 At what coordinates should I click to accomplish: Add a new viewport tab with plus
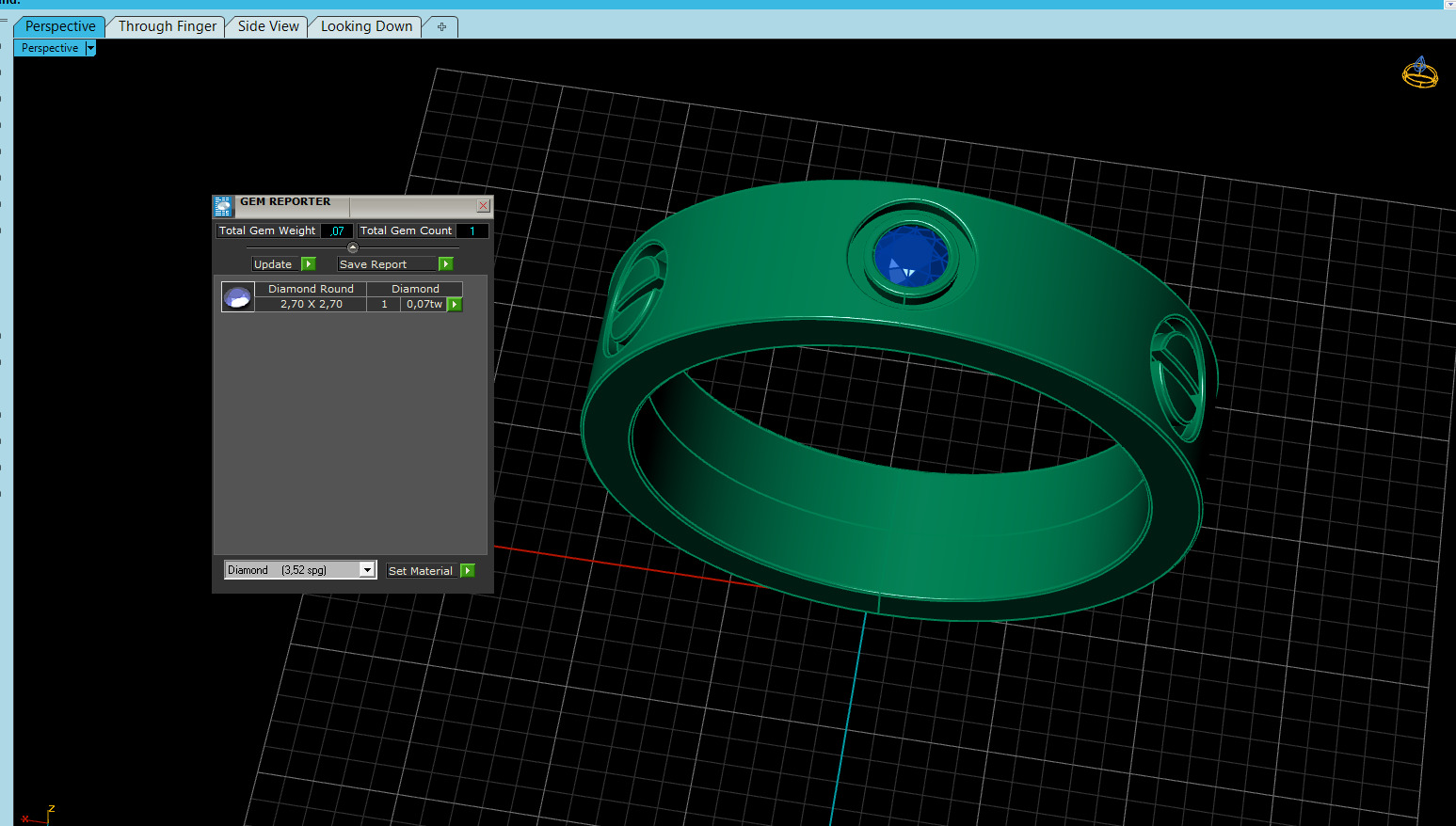coord(441,26)
